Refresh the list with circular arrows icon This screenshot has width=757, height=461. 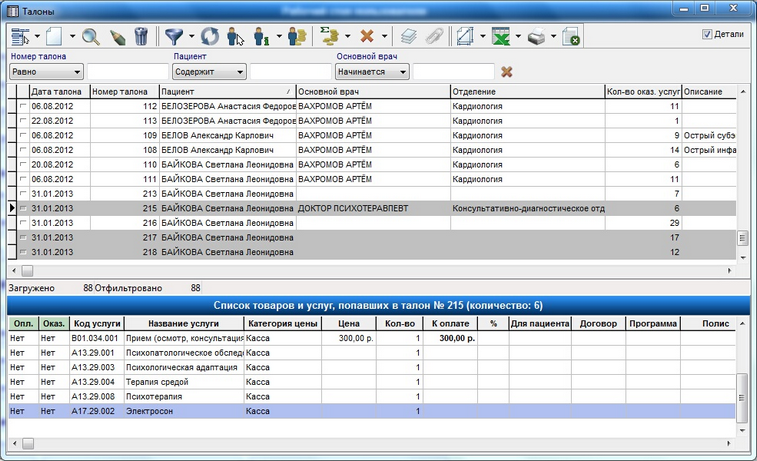click(210, 36)
